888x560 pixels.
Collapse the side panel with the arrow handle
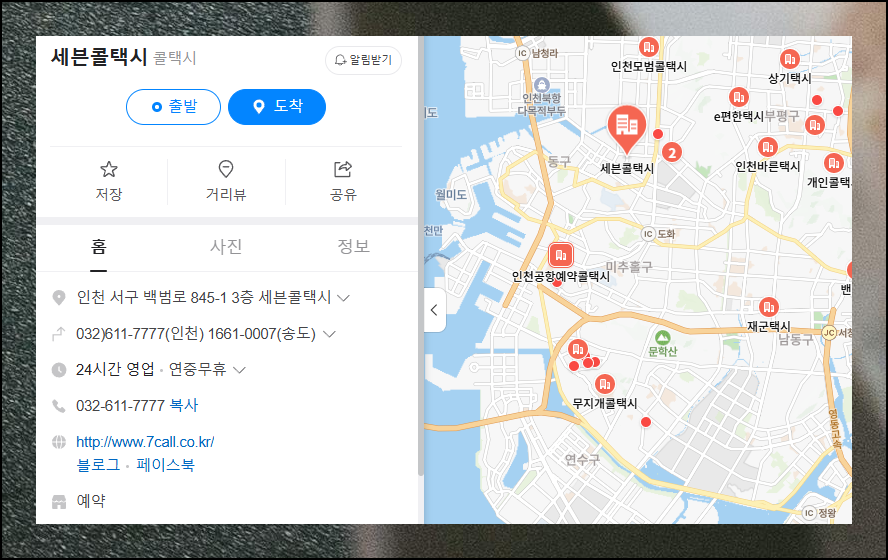coord(434,310)
